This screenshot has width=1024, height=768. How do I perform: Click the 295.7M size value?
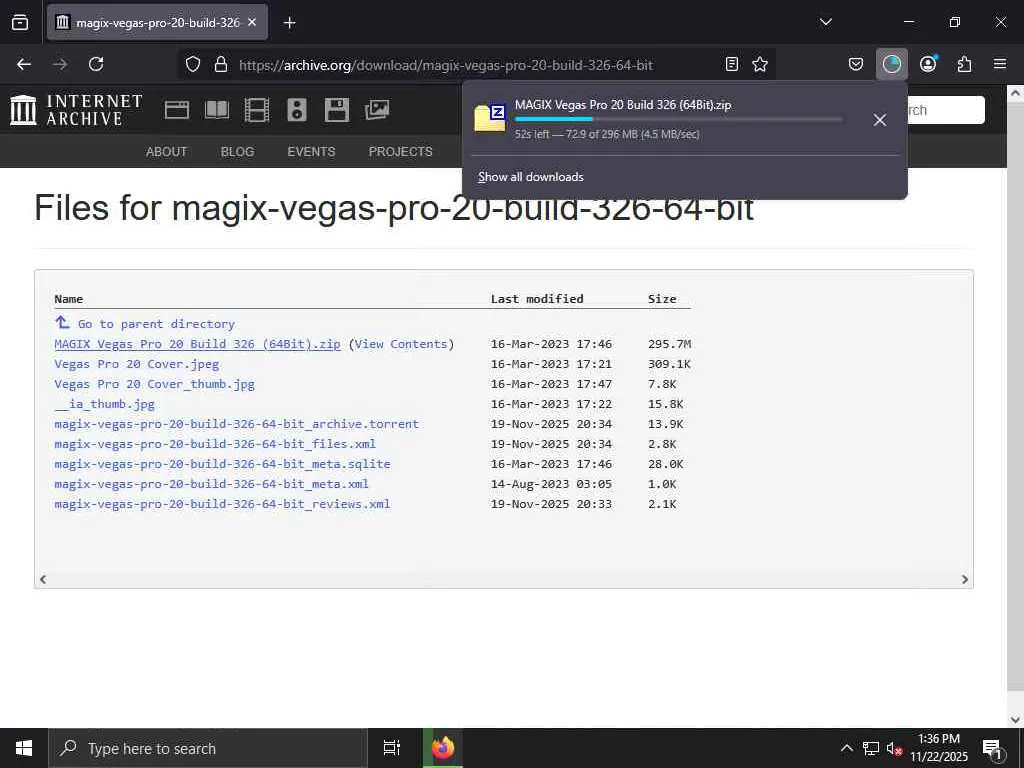669,344
